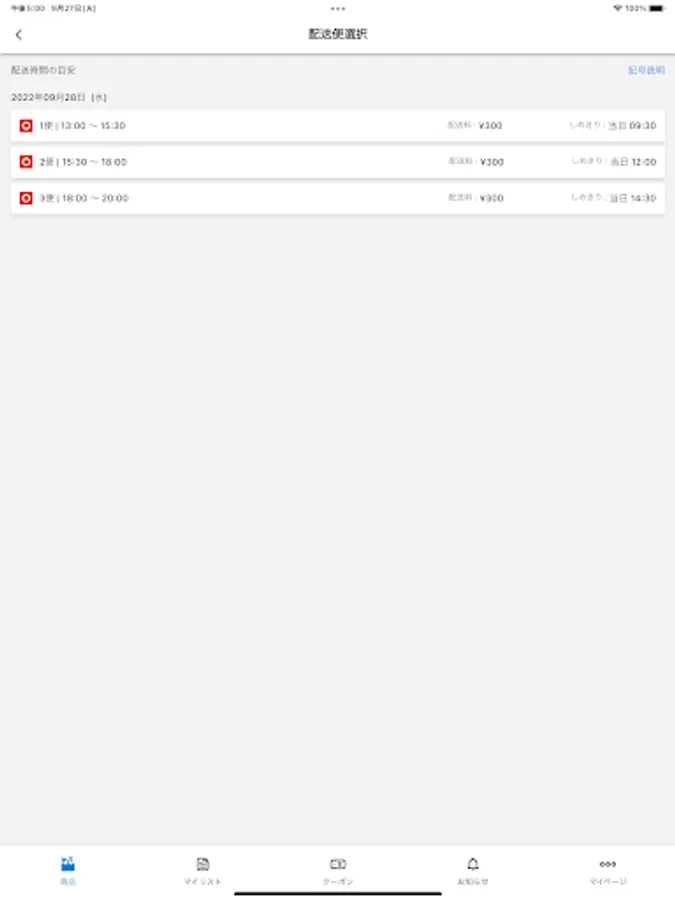The image size is (675, 900).
Task: Tap the three-dot multitasking indicator at top
Action: pyautogui.click(x=338, y=9)
